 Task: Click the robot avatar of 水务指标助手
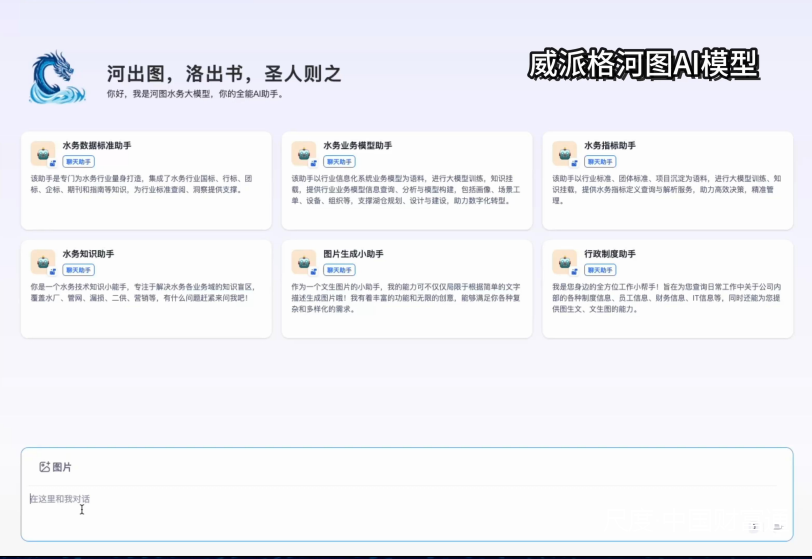click(x=565, y=153)
